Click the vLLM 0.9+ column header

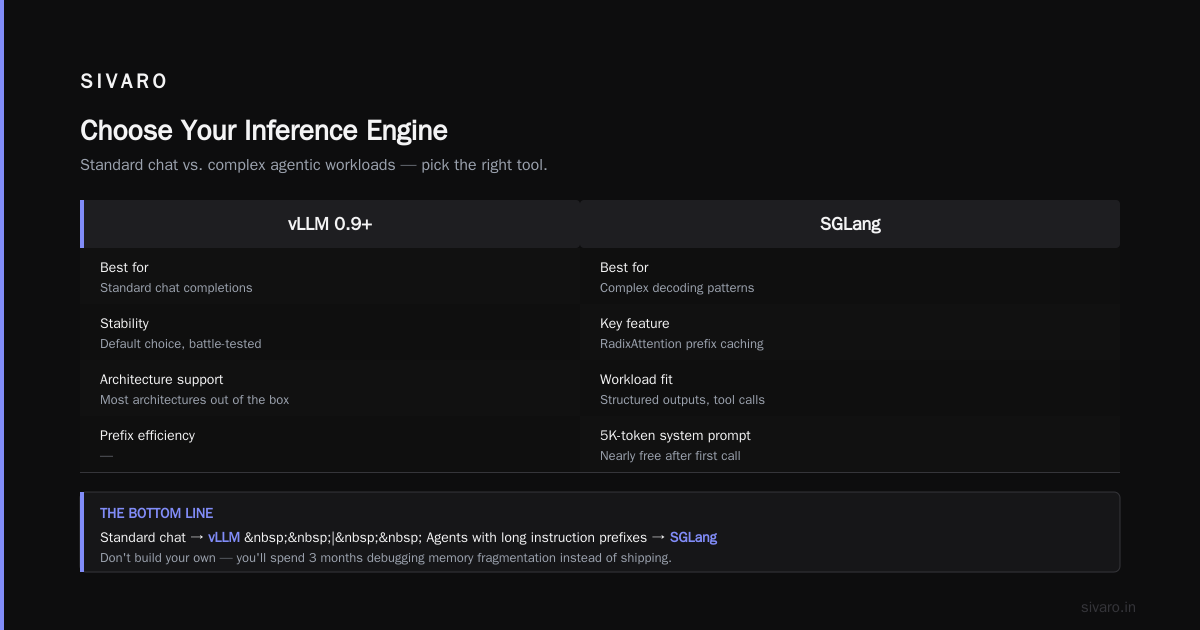coord(330,224)
